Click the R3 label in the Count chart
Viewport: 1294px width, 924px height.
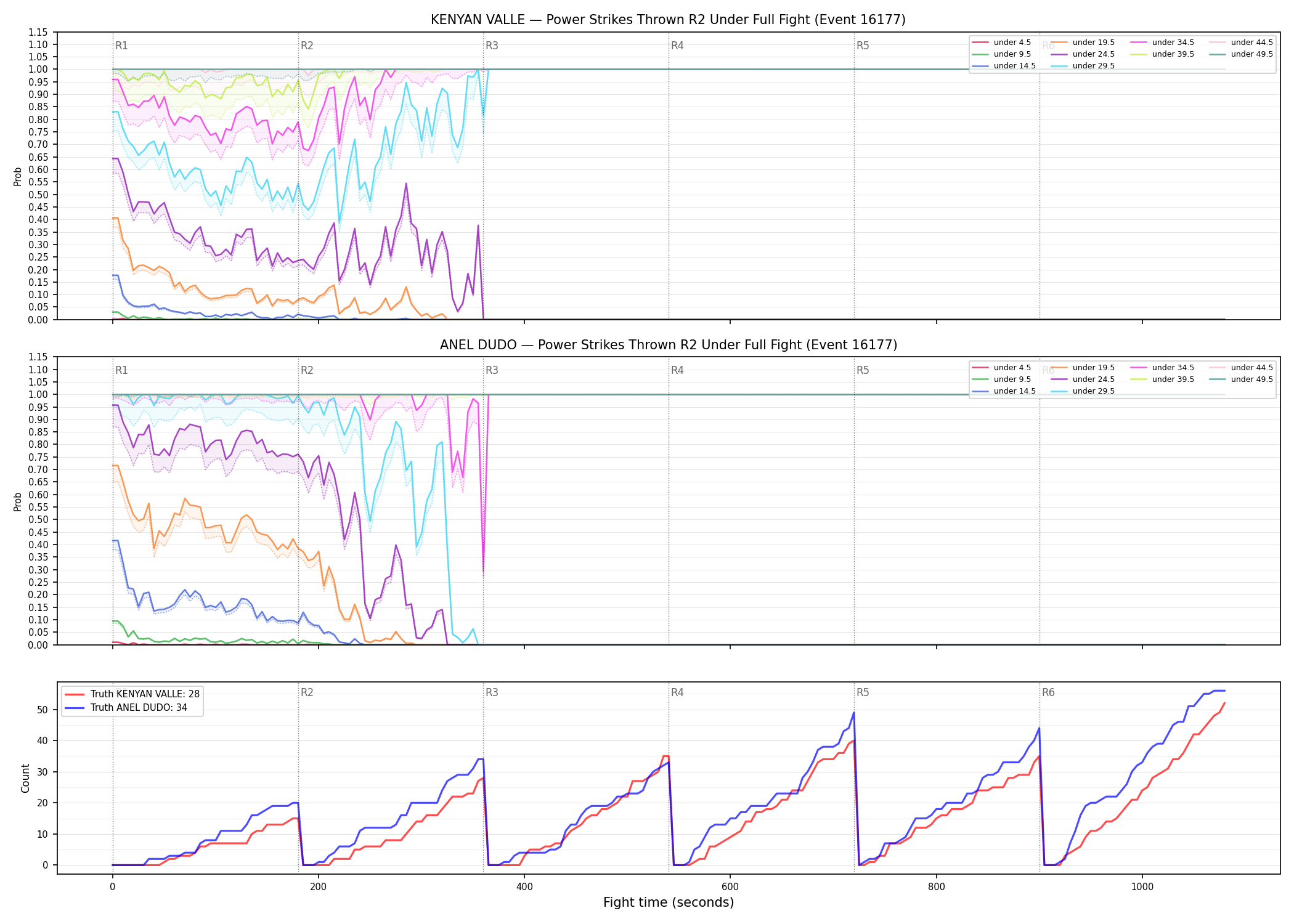pyautogui.click(x=492, y=692)
